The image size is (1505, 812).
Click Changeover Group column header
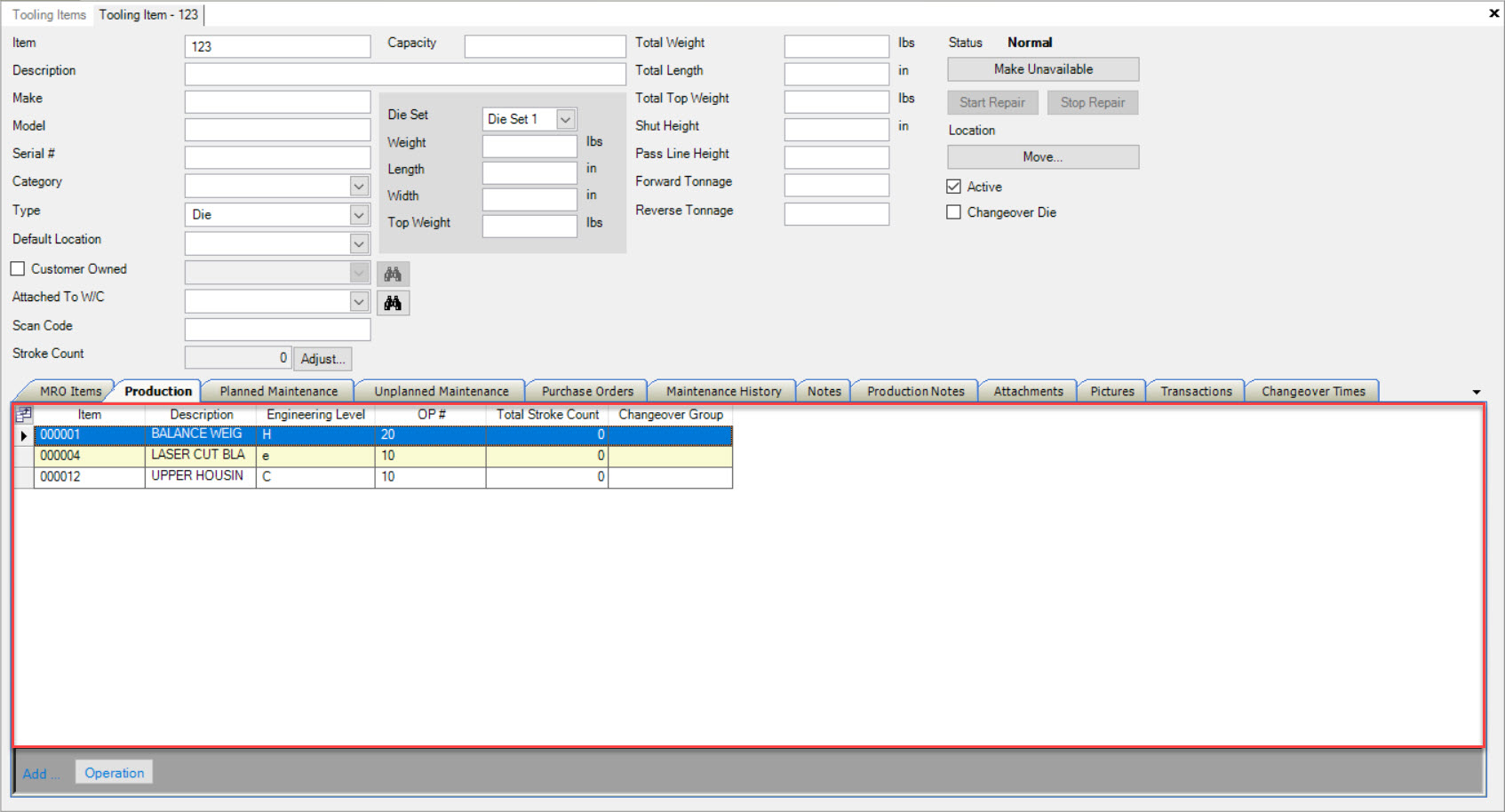pos(671,414)
